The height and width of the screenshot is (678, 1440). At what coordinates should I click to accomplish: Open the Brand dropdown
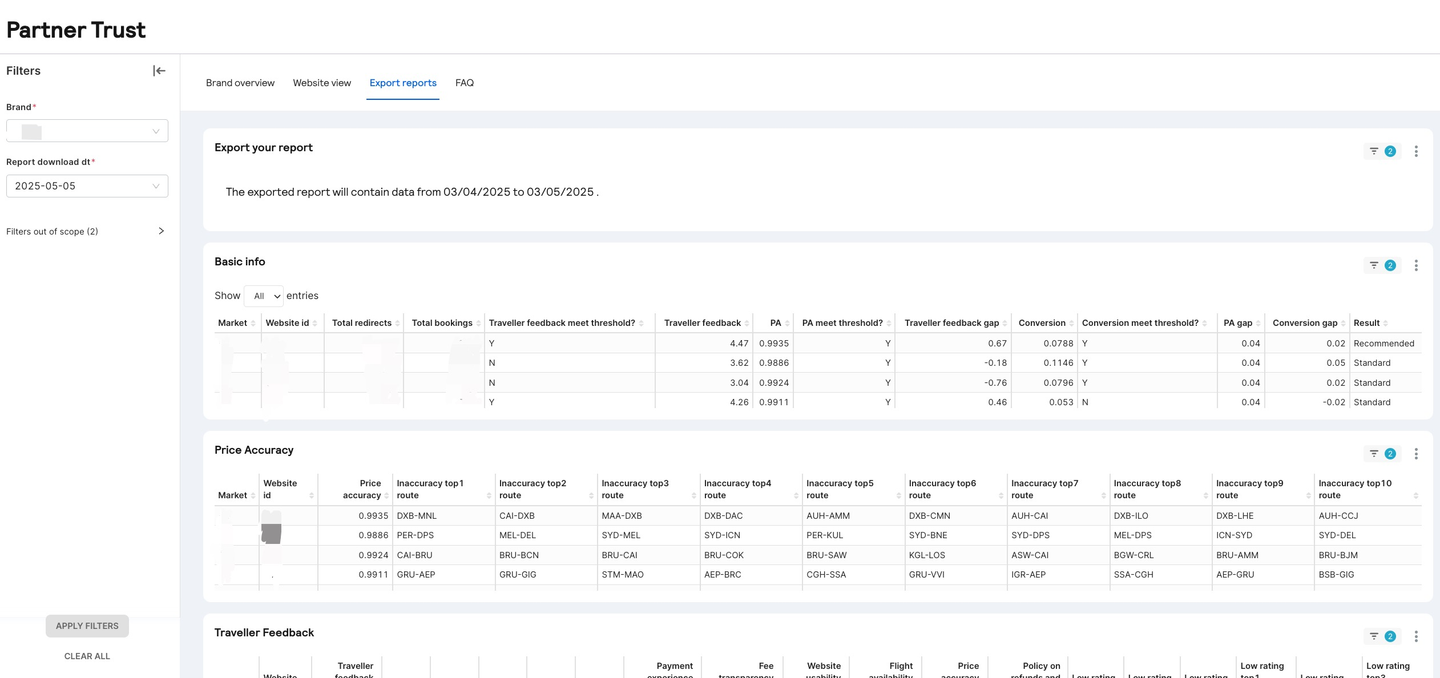[x=87, y=131]
